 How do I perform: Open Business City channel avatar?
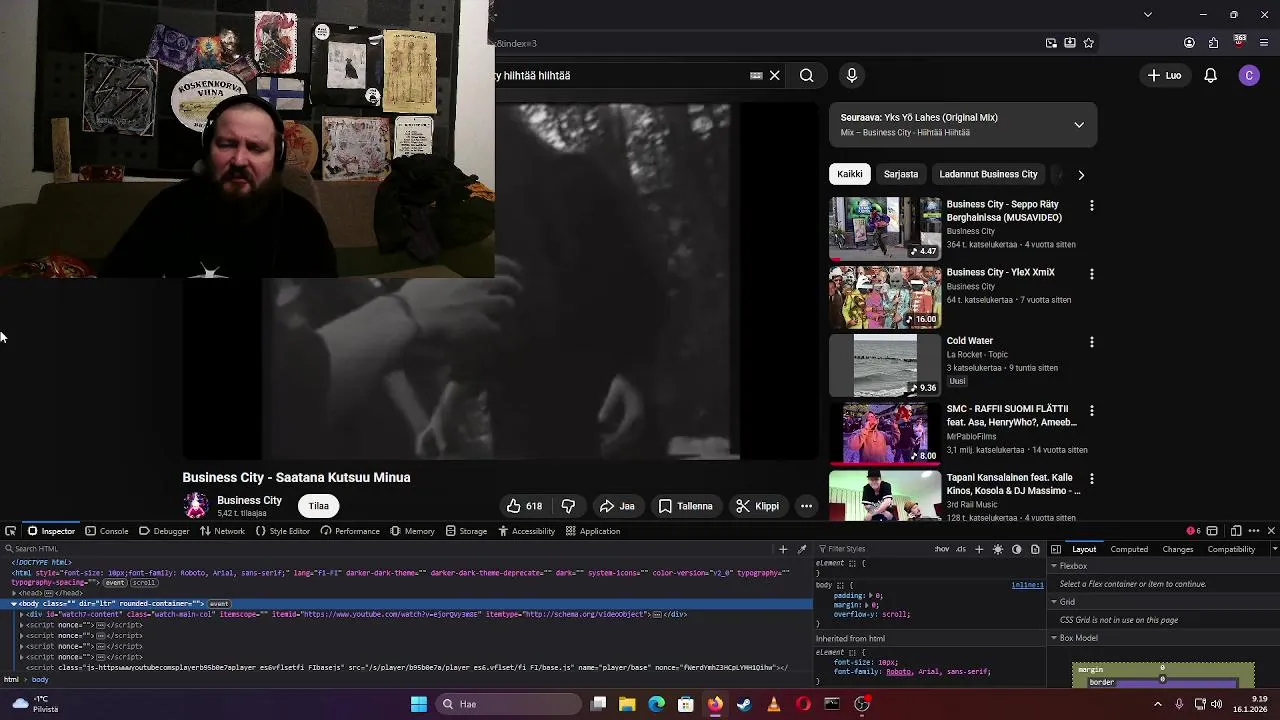point(195,505)
